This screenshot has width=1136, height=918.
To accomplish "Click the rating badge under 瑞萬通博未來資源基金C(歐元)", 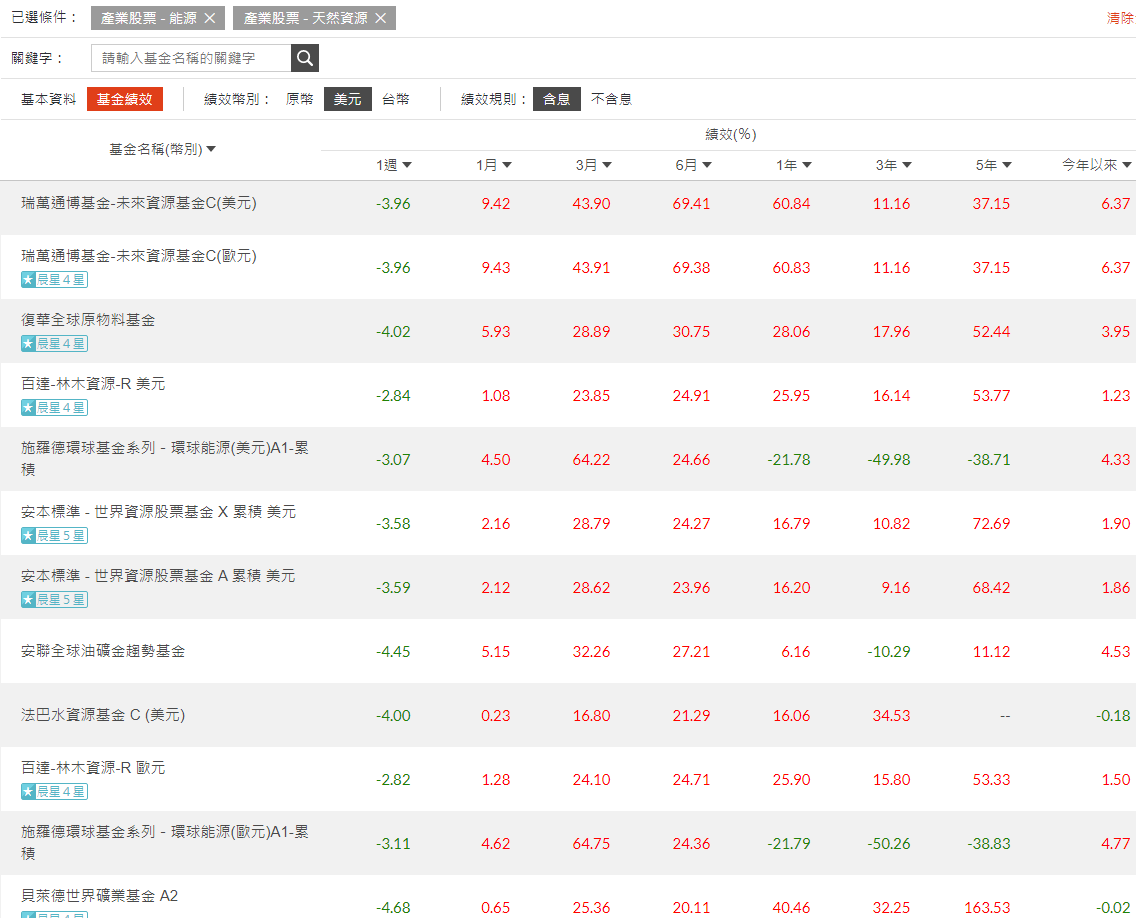I will tap(53, 279).
